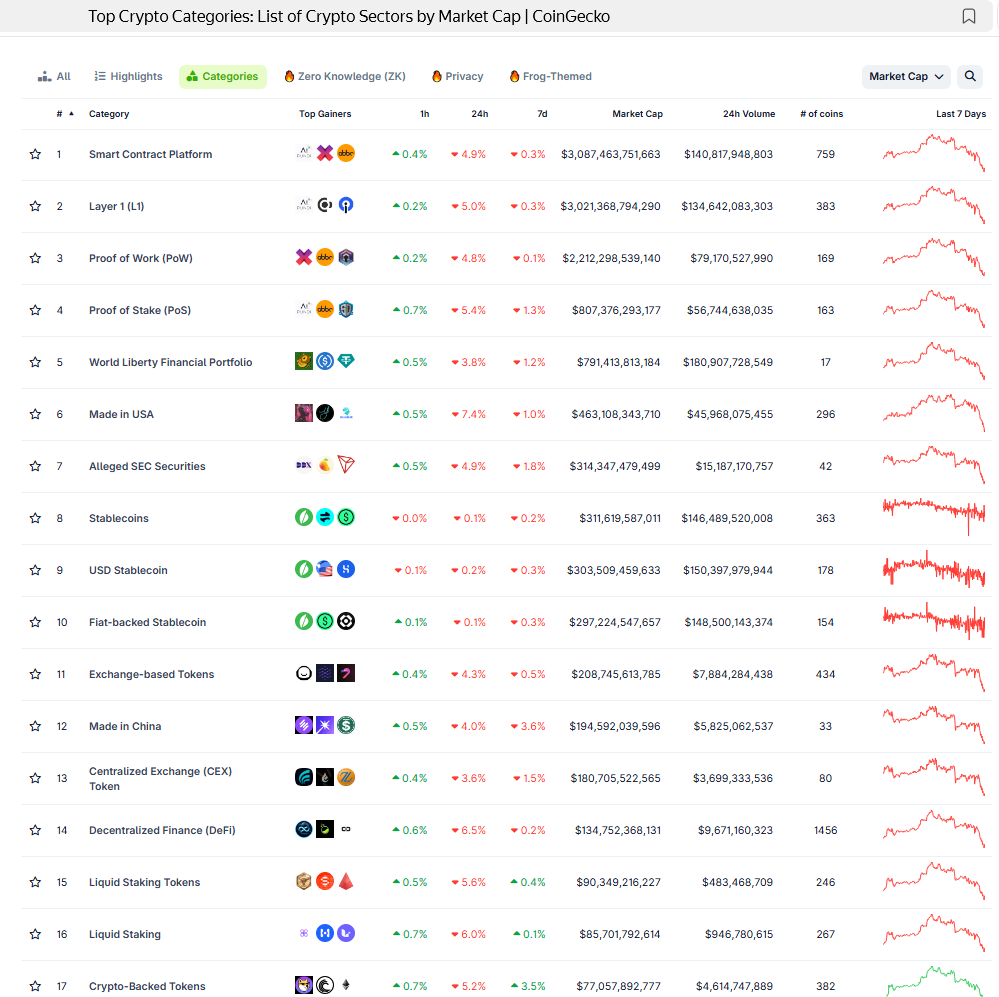Star the Smart Contract Platform category
This screenshot has height=997, width=999.
35,154
